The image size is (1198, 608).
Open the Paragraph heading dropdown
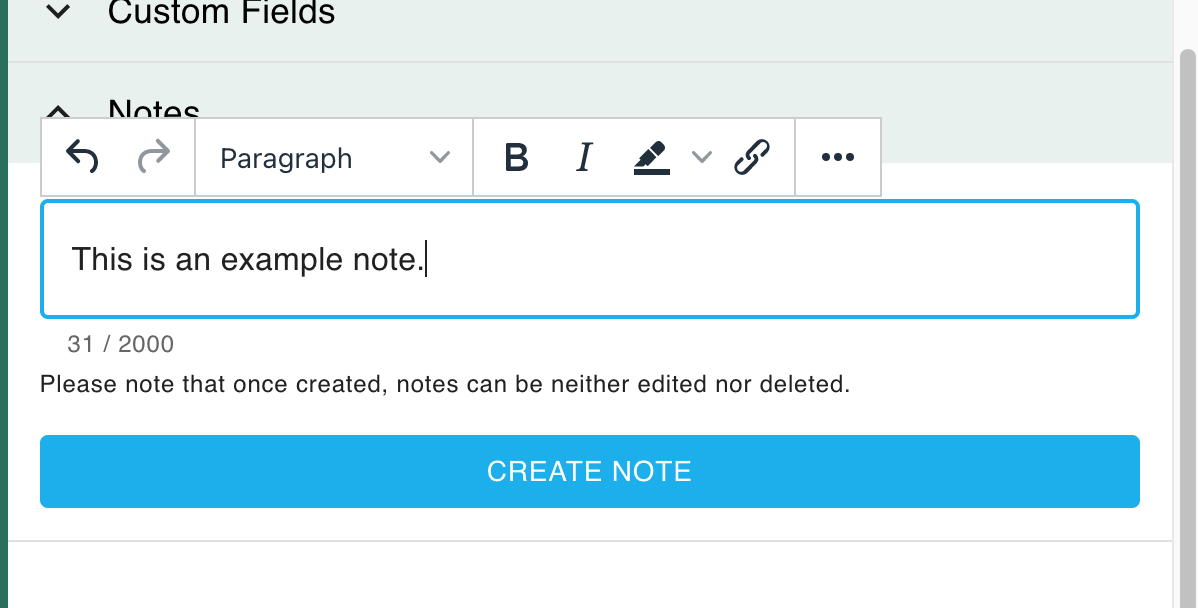point(335,157)
